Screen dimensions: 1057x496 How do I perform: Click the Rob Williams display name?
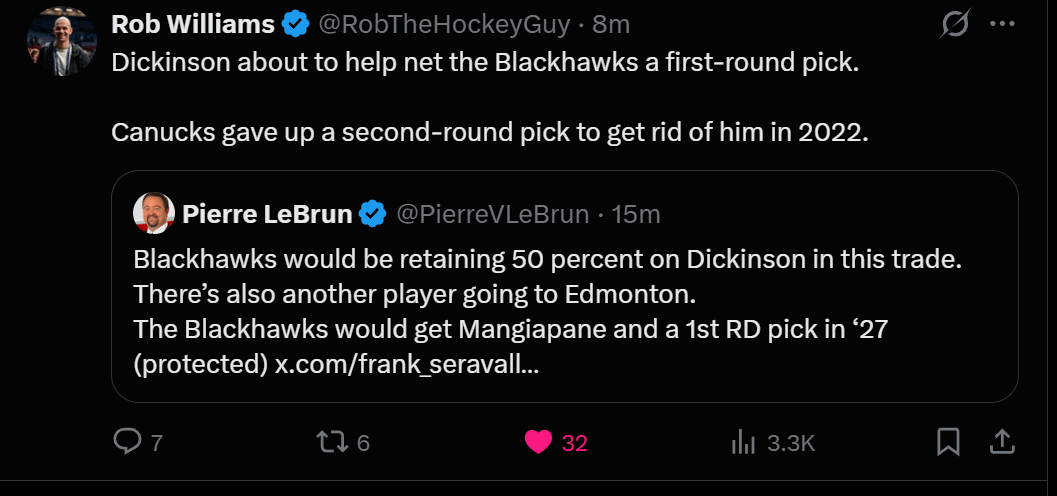point(192,23)
